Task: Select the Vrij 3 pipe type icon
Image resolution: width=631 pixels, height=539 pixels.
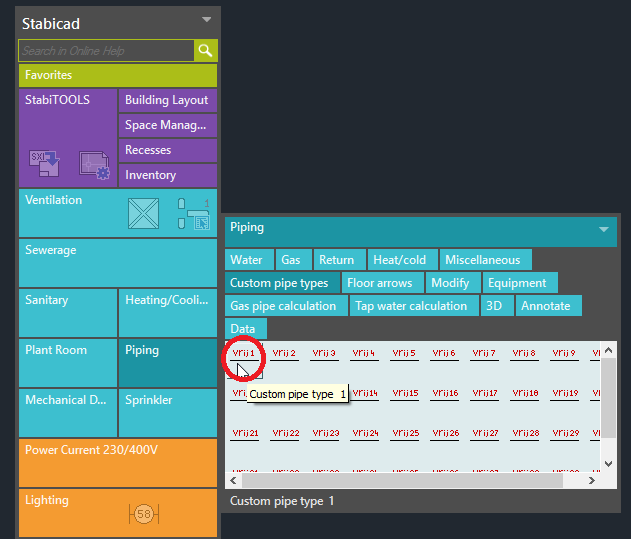Action: 324,354
